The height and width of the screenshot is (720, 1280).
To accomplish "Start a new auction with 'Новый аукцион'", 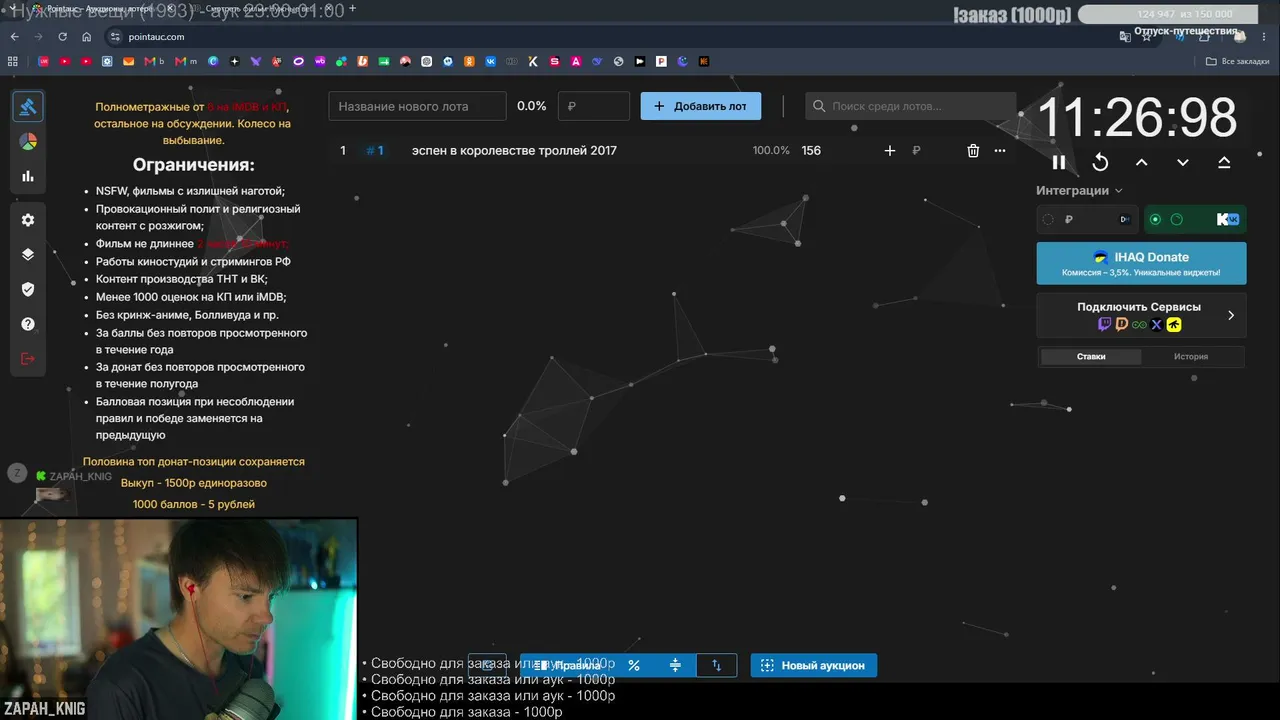I will click(x=814, y=665).
